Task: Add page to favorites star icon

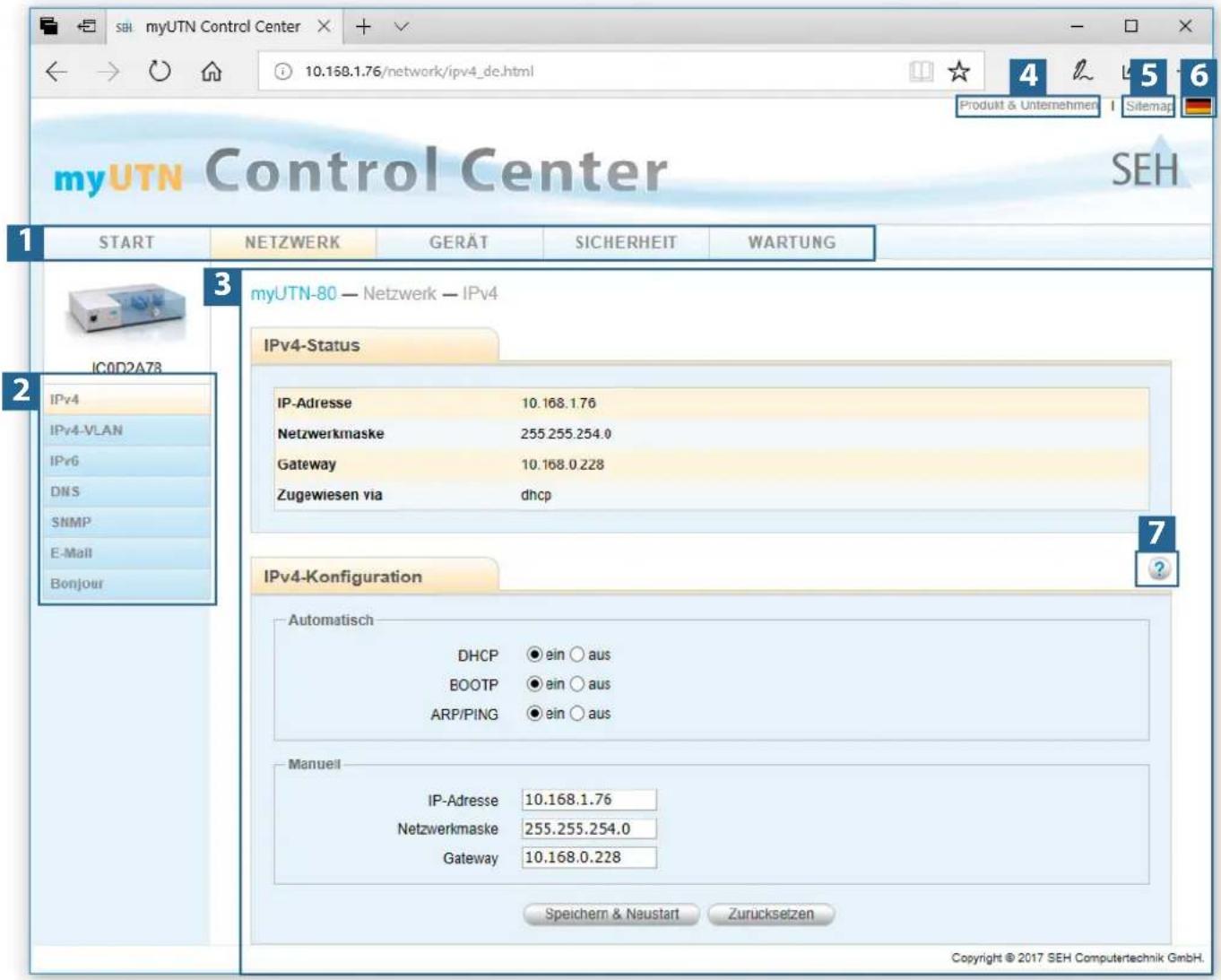Action: (959, 71)
